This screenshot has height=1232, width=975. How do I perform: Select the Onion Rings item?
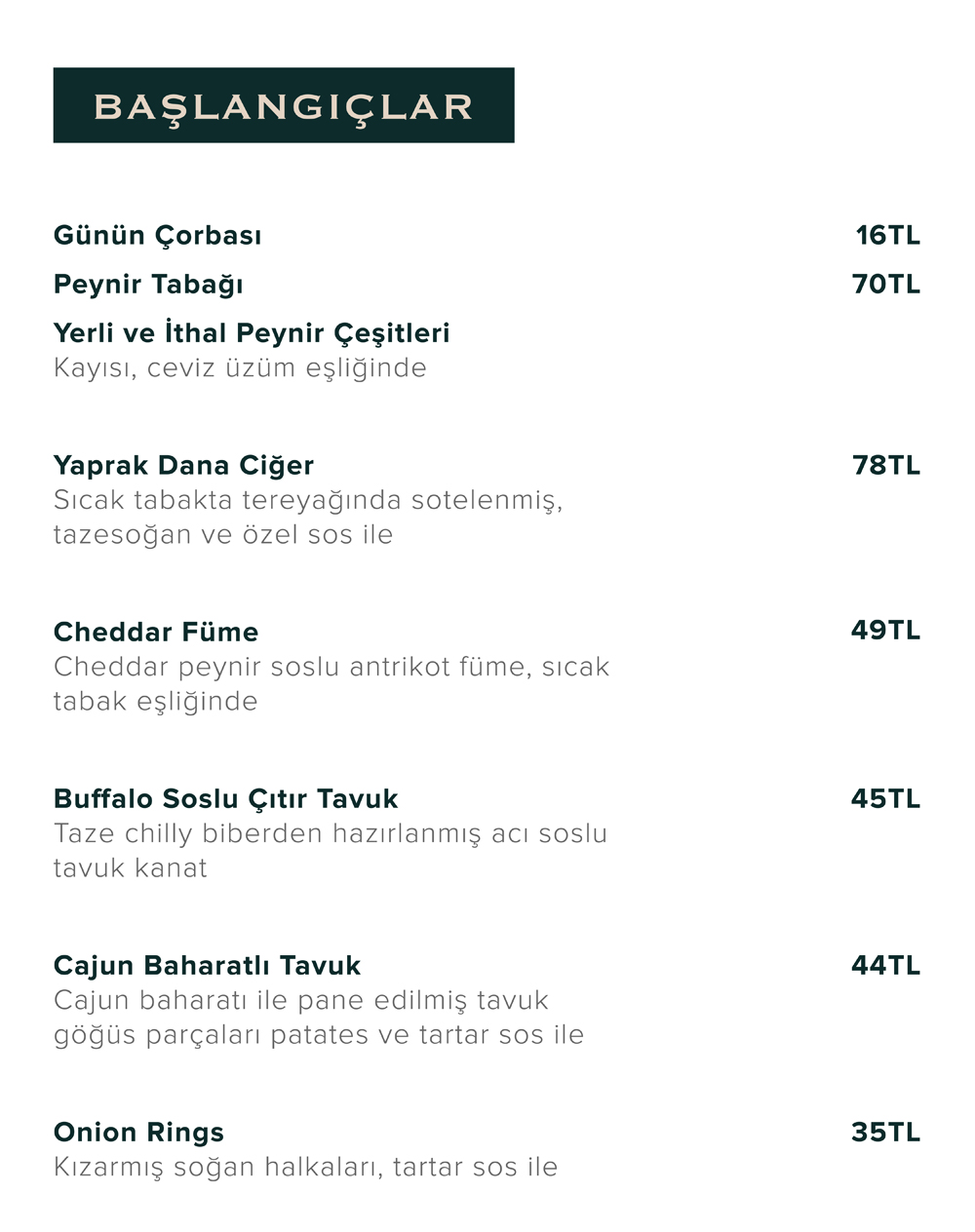[x=138, y=1132]
